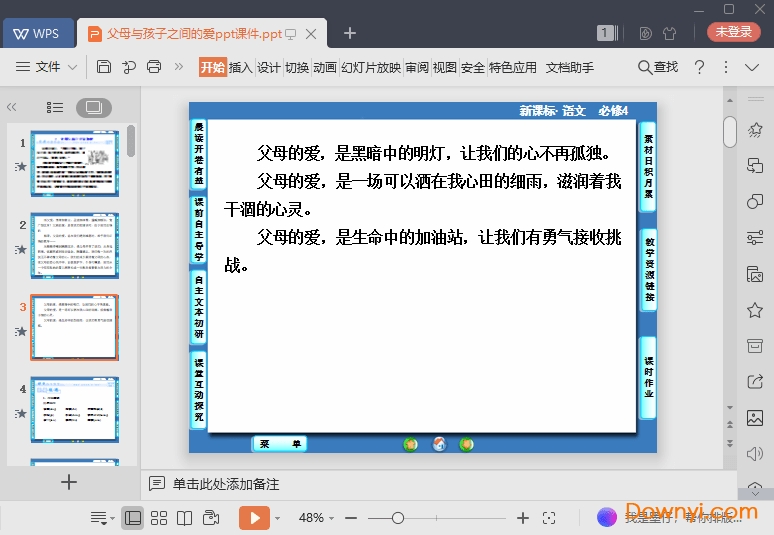Collapse the slide panel with double chevron

coord(12,107)
